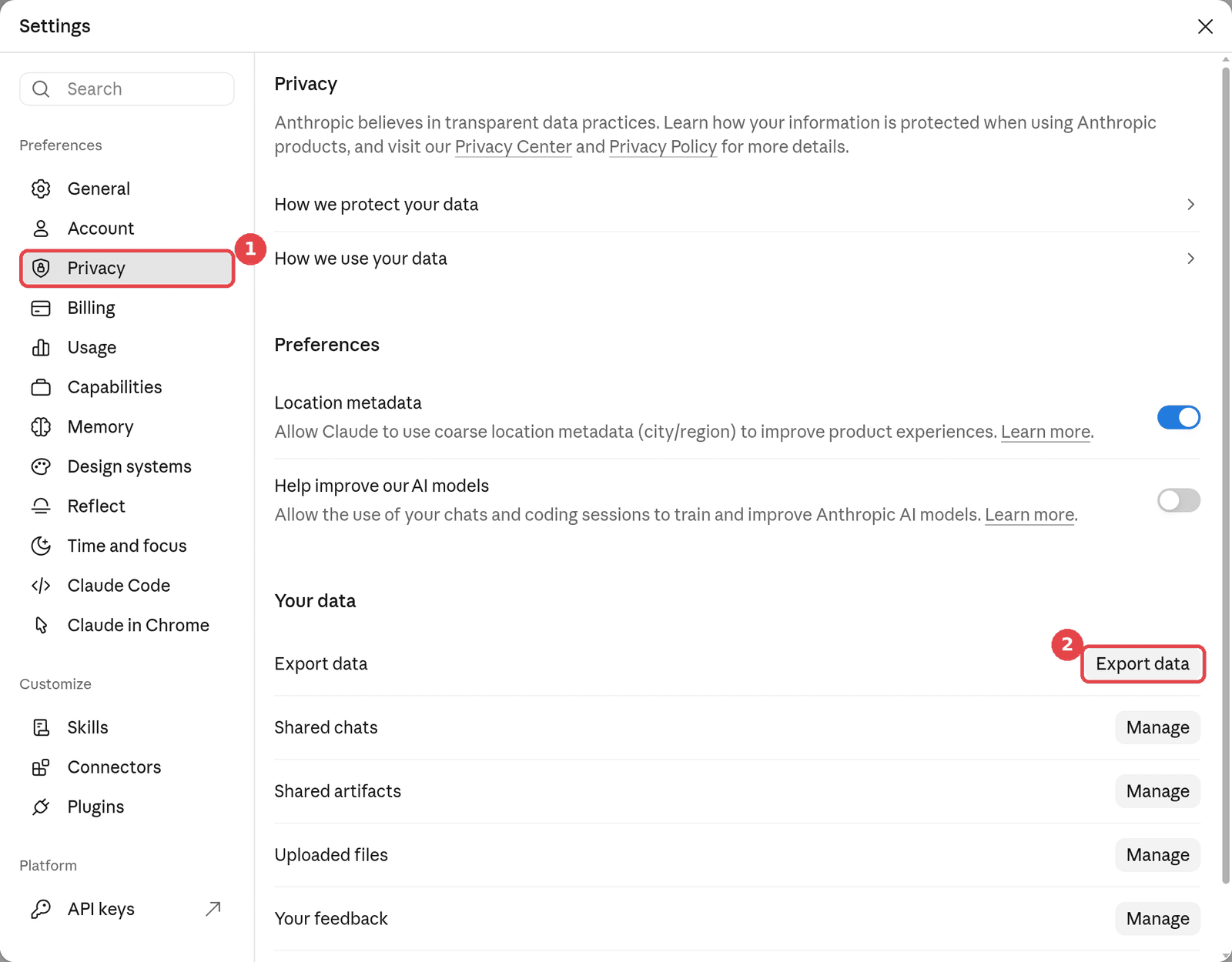Expand How we use your data chevron

tap(1190, 259)
